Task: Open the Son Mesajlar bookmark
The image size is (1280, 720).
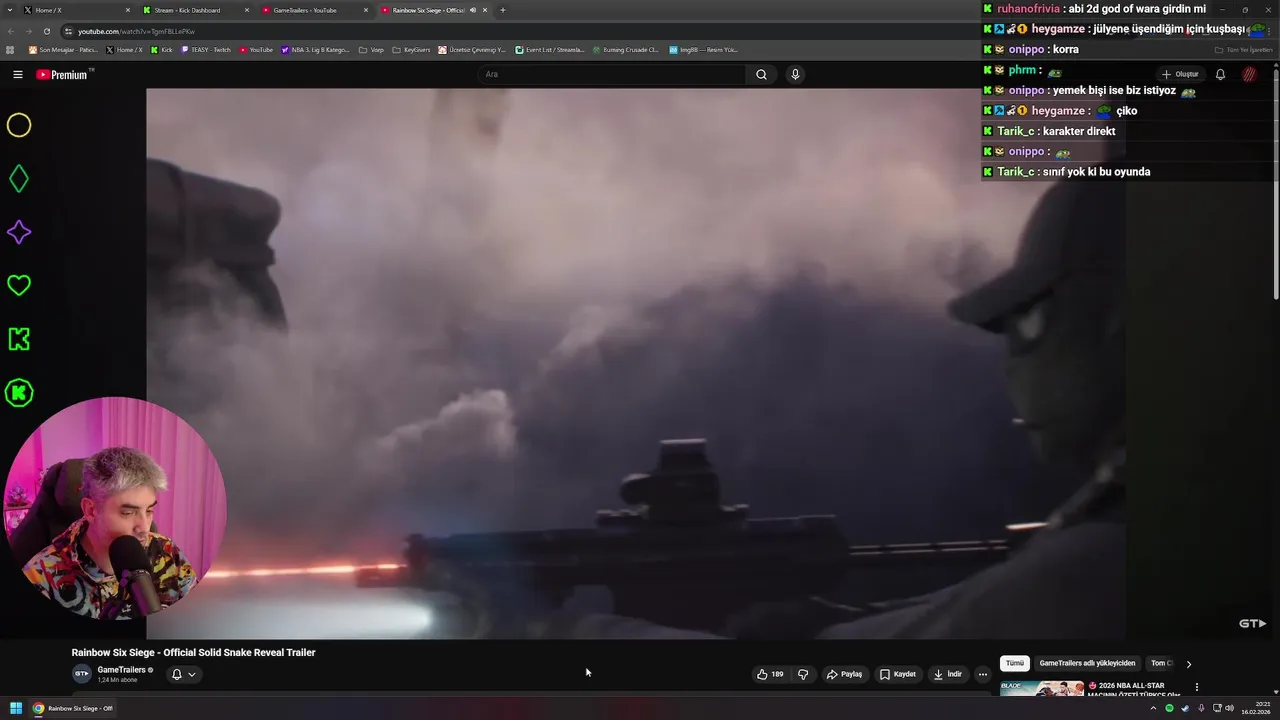Action: pos(63,49)
